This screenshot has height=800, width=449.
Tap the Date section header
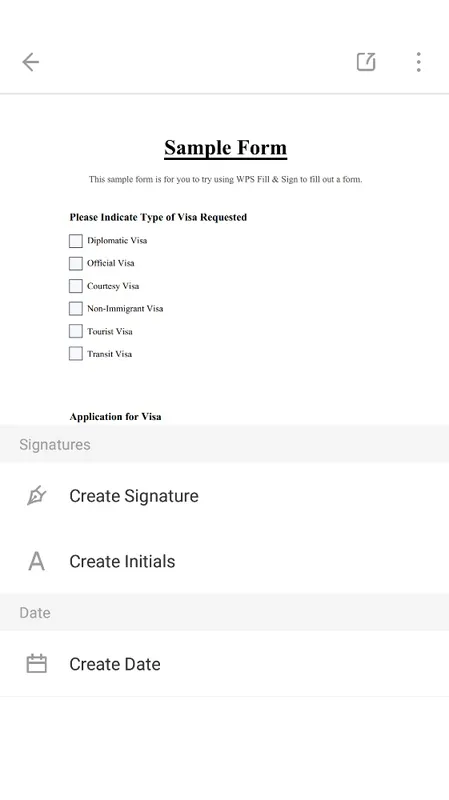(x=224, y=612)
